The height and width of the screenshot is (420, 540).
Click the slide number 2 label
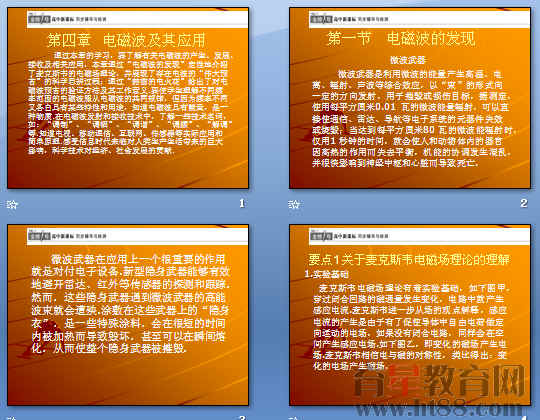524,203
